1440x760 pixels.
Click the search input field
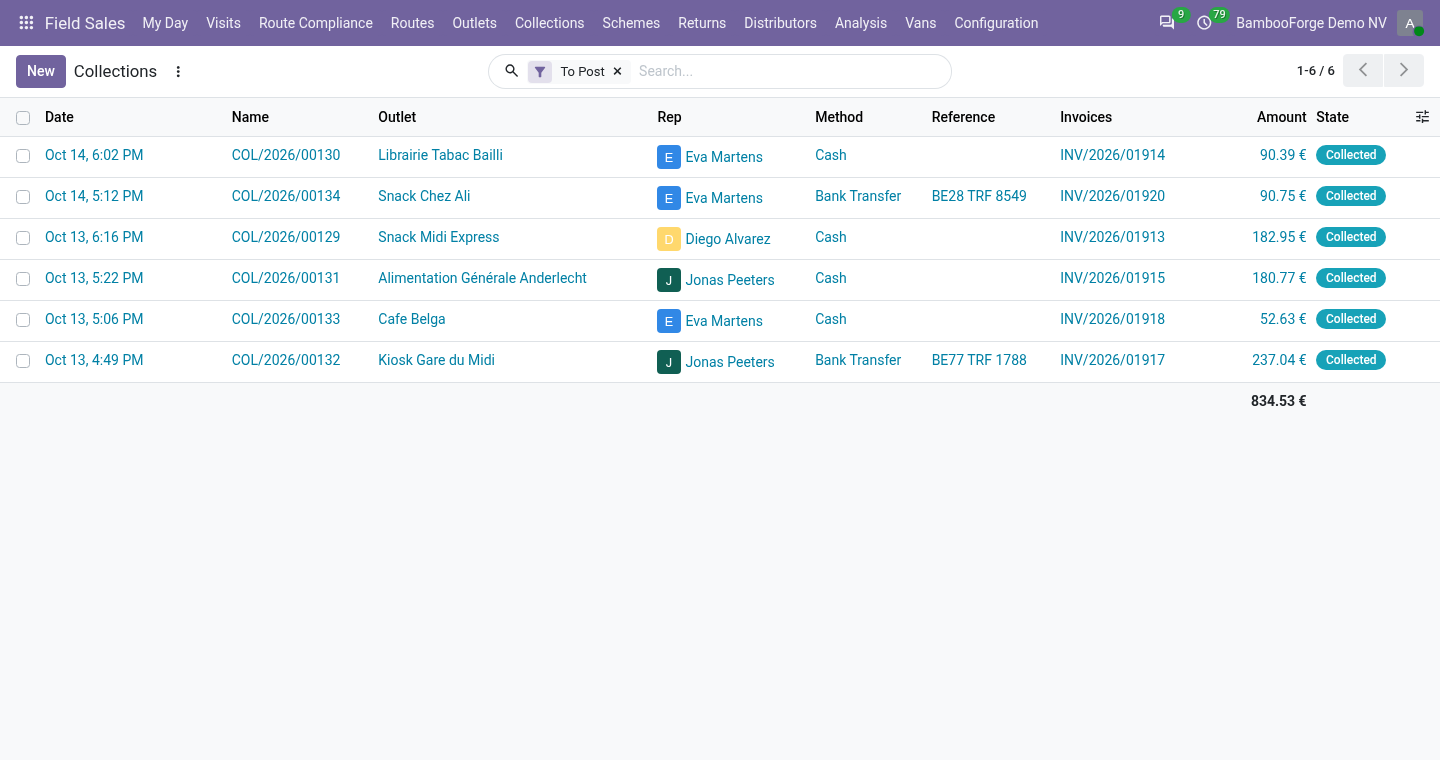click(x=788, y=71)
